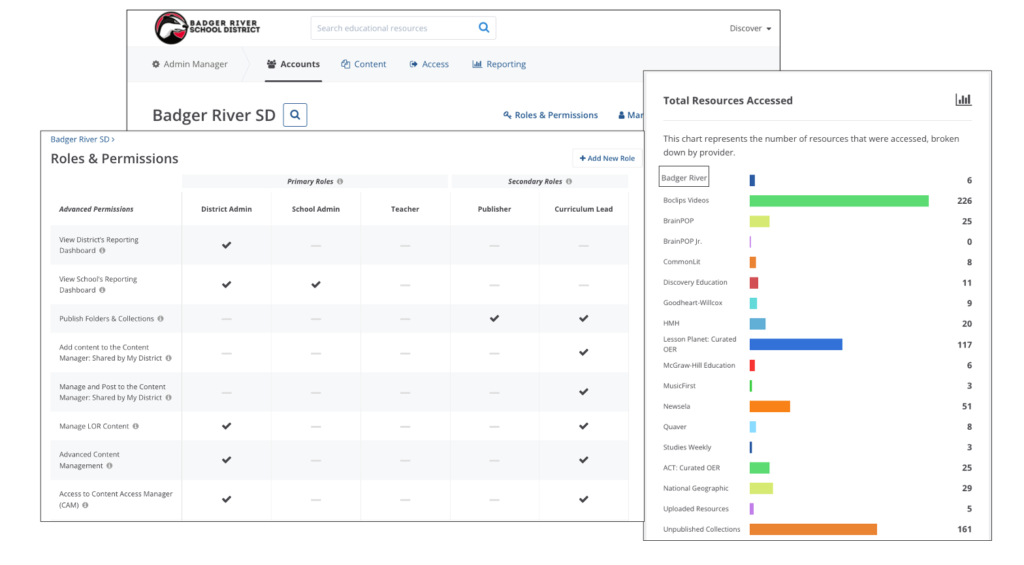Click info icon for View School's Reporting Dashboard
This screenshot has width=1024, height=565.
click(103, 290)
